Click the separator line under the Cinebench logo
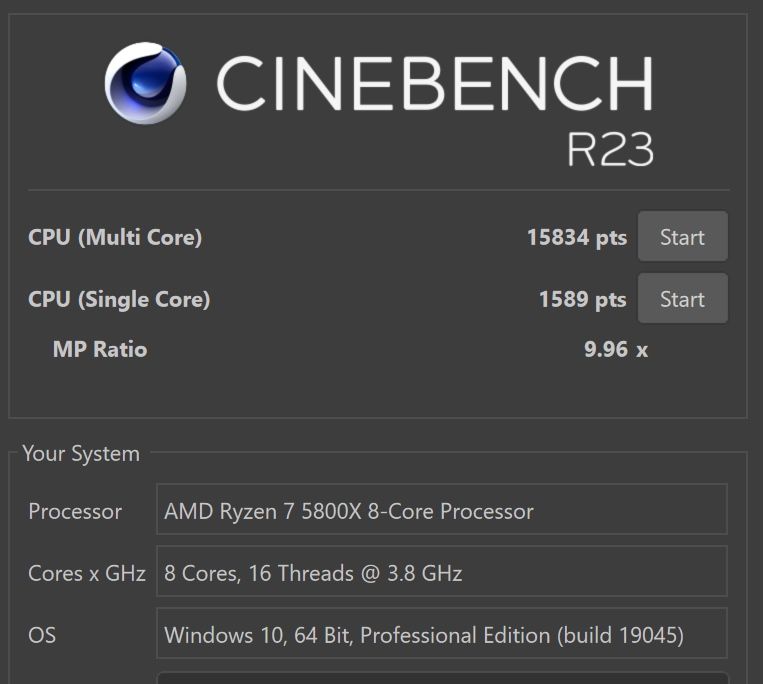 [378, 189]
